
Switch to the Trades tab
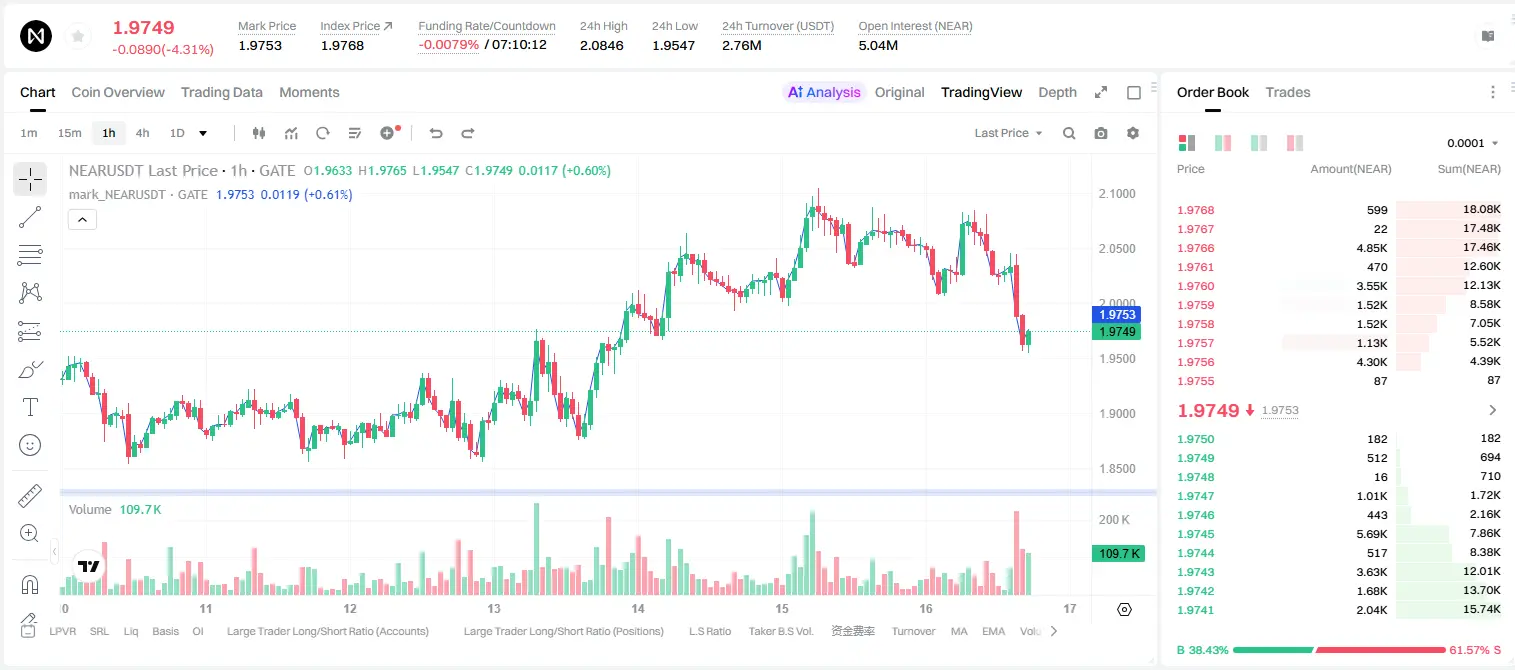(1287, 92)
